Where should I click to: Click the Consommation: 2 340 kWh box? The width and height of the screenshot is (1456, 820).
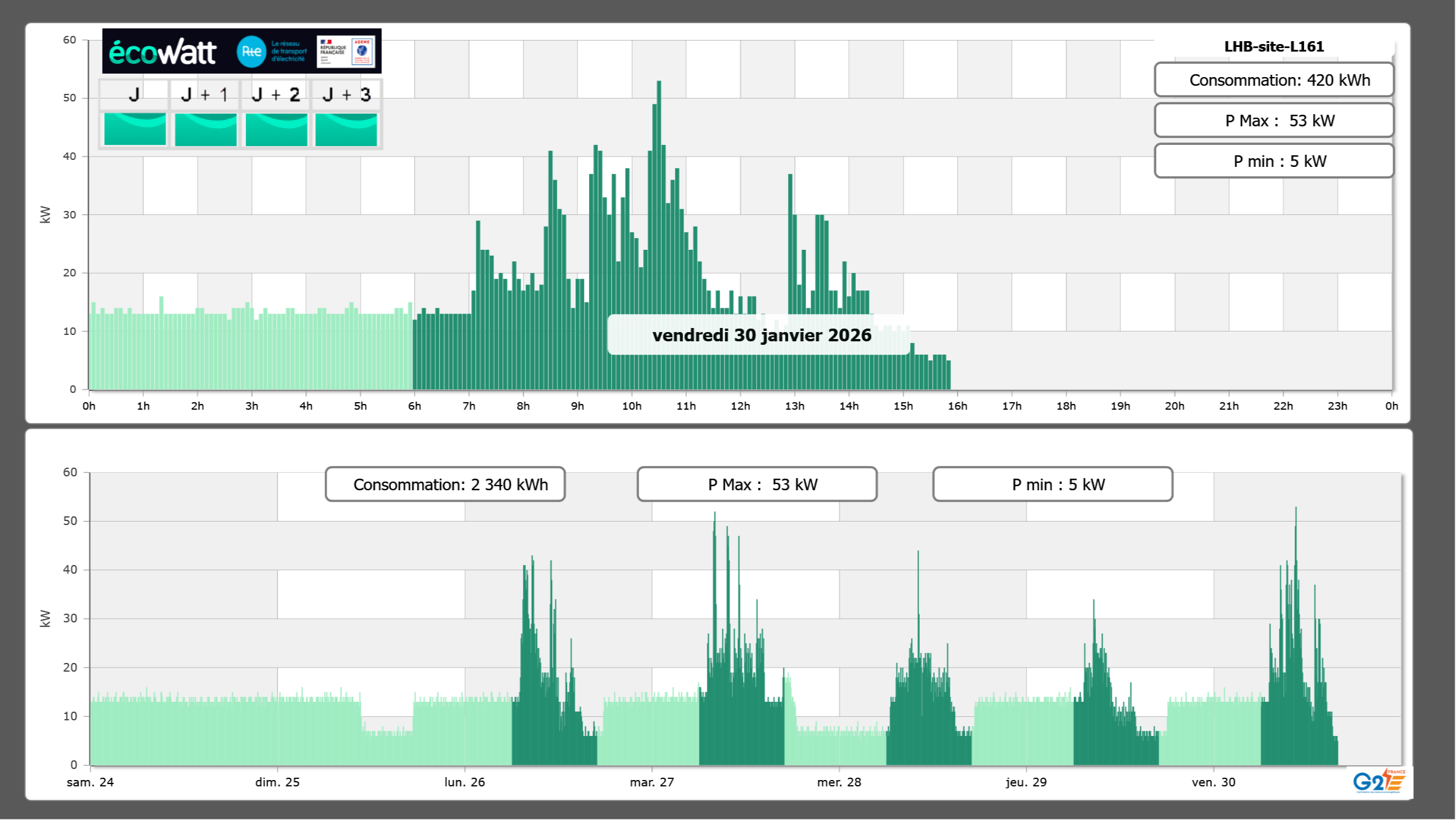tap(445, 484)
